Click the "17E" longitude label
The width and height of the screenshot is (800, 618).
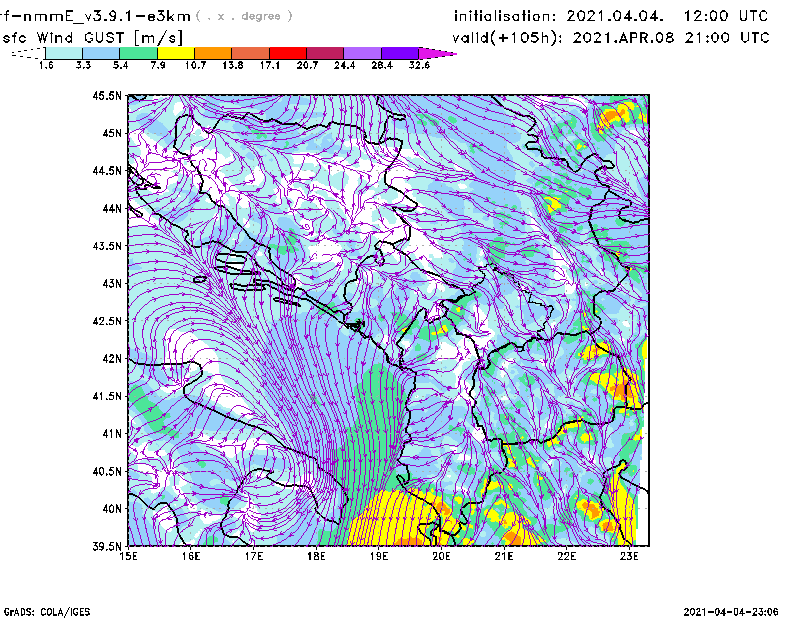pyautogui.click(x=254, y=556)
